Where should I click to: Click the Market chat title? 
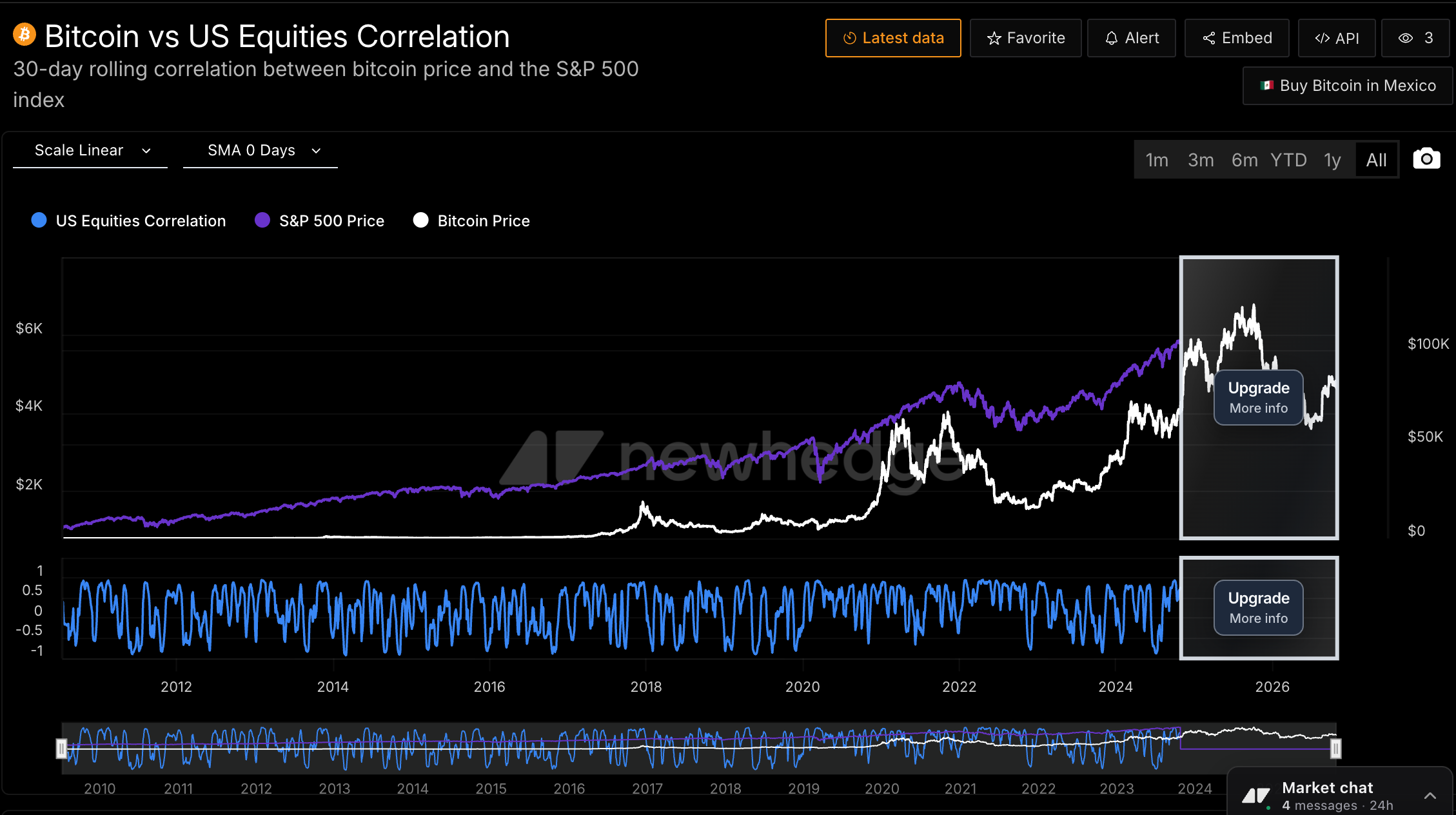coord(1327,788)
